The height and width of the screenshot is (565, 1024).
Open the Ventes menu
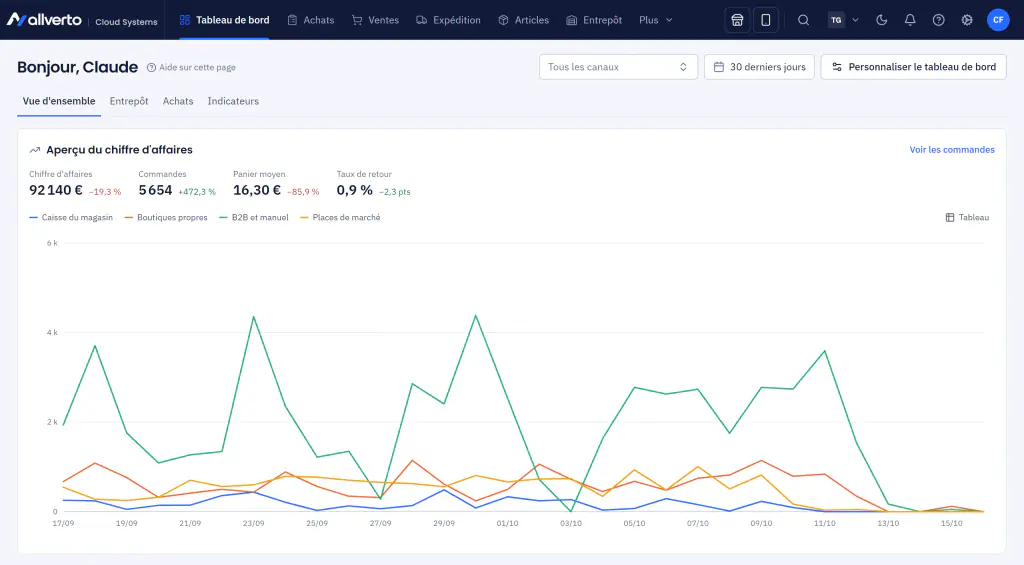375,20
